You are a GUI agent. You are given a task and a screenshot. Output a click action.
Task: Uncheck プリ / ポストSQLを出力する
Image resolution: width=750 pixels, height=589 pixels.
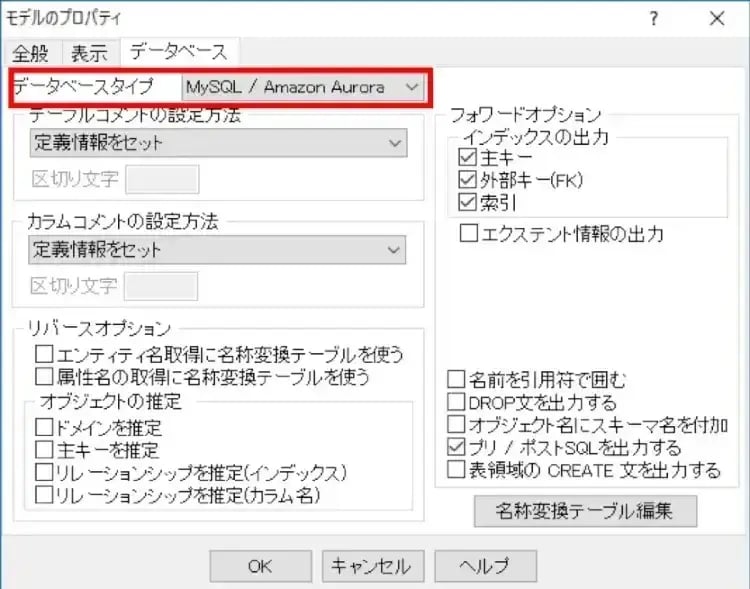tap(456, 447)
